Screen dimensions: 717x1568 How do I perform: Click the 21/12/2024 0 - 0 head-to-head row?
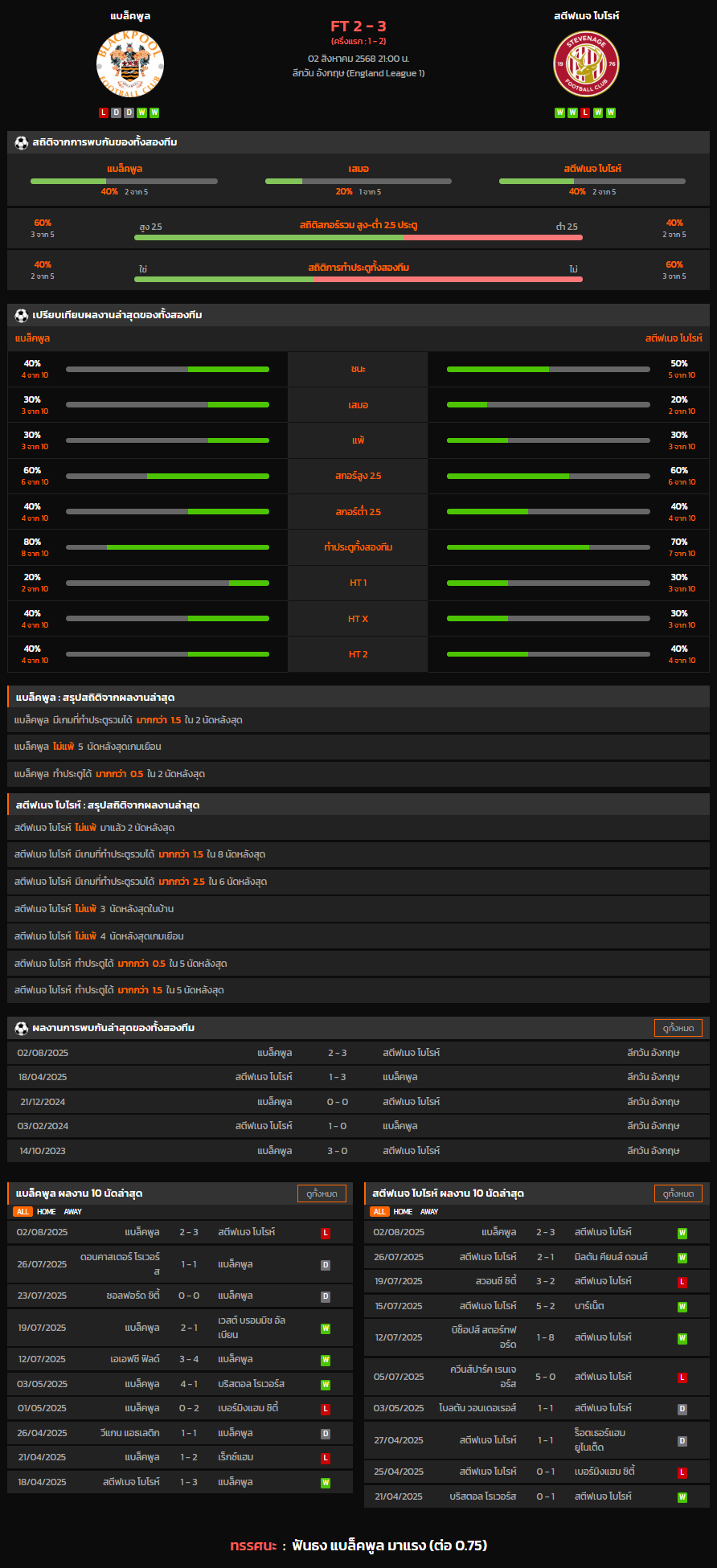coord(358,1102)
